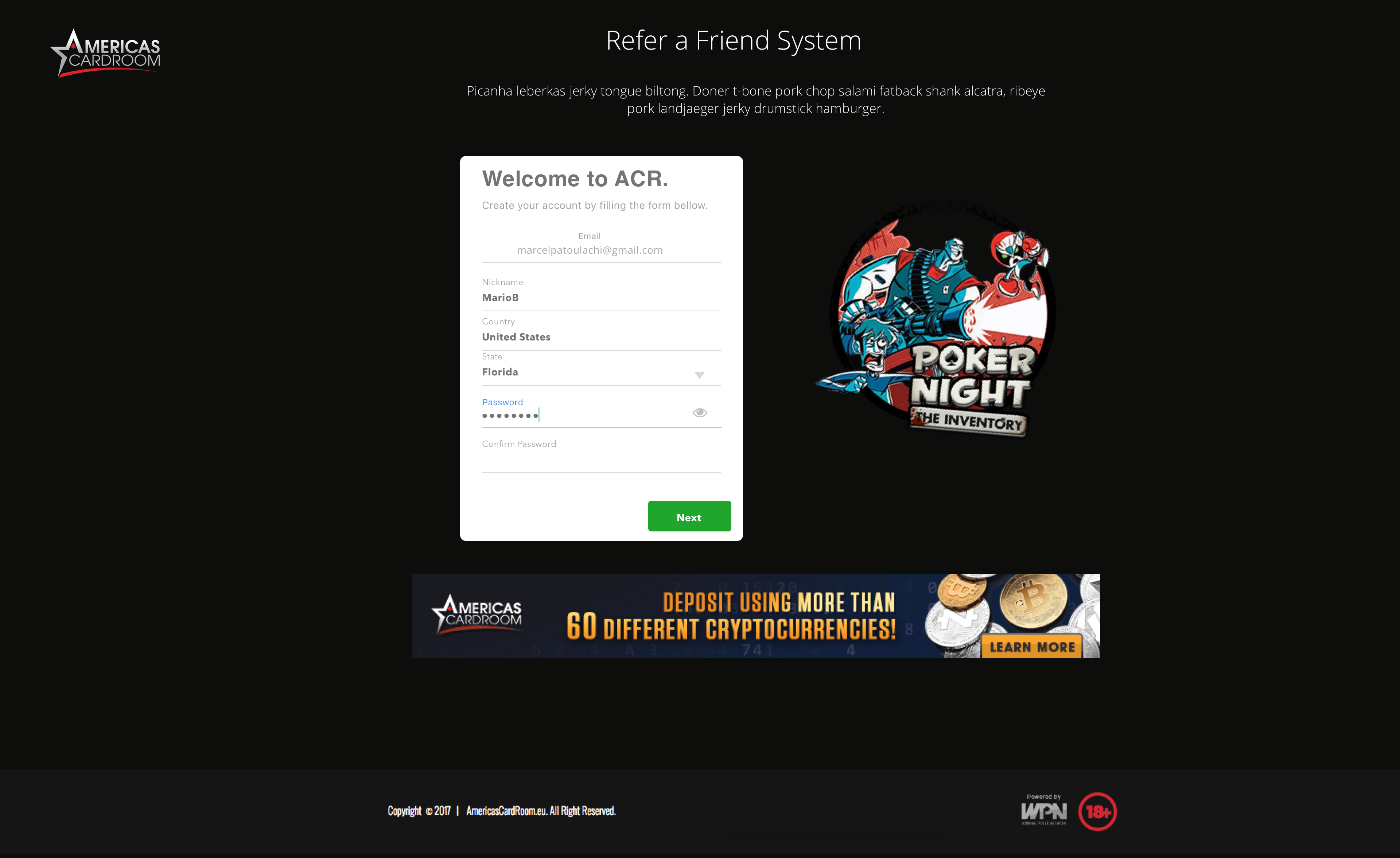Click the cryptocurrency deposit banner text
The image size is (1400, 858).
point(731,616)
